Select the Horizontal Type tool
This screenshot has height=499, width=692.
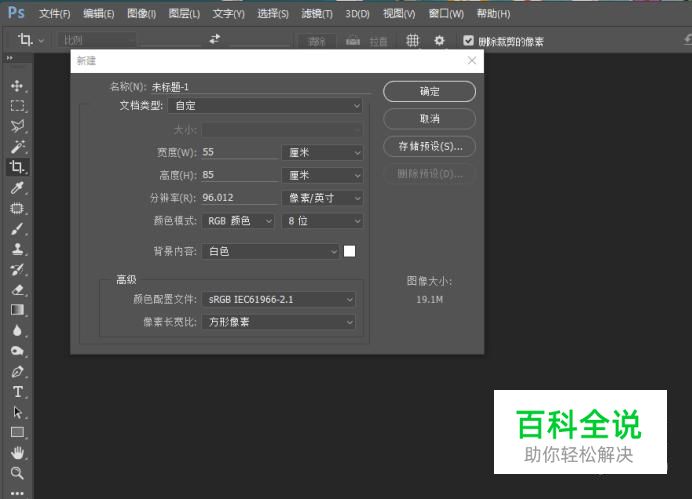[17, 392]
